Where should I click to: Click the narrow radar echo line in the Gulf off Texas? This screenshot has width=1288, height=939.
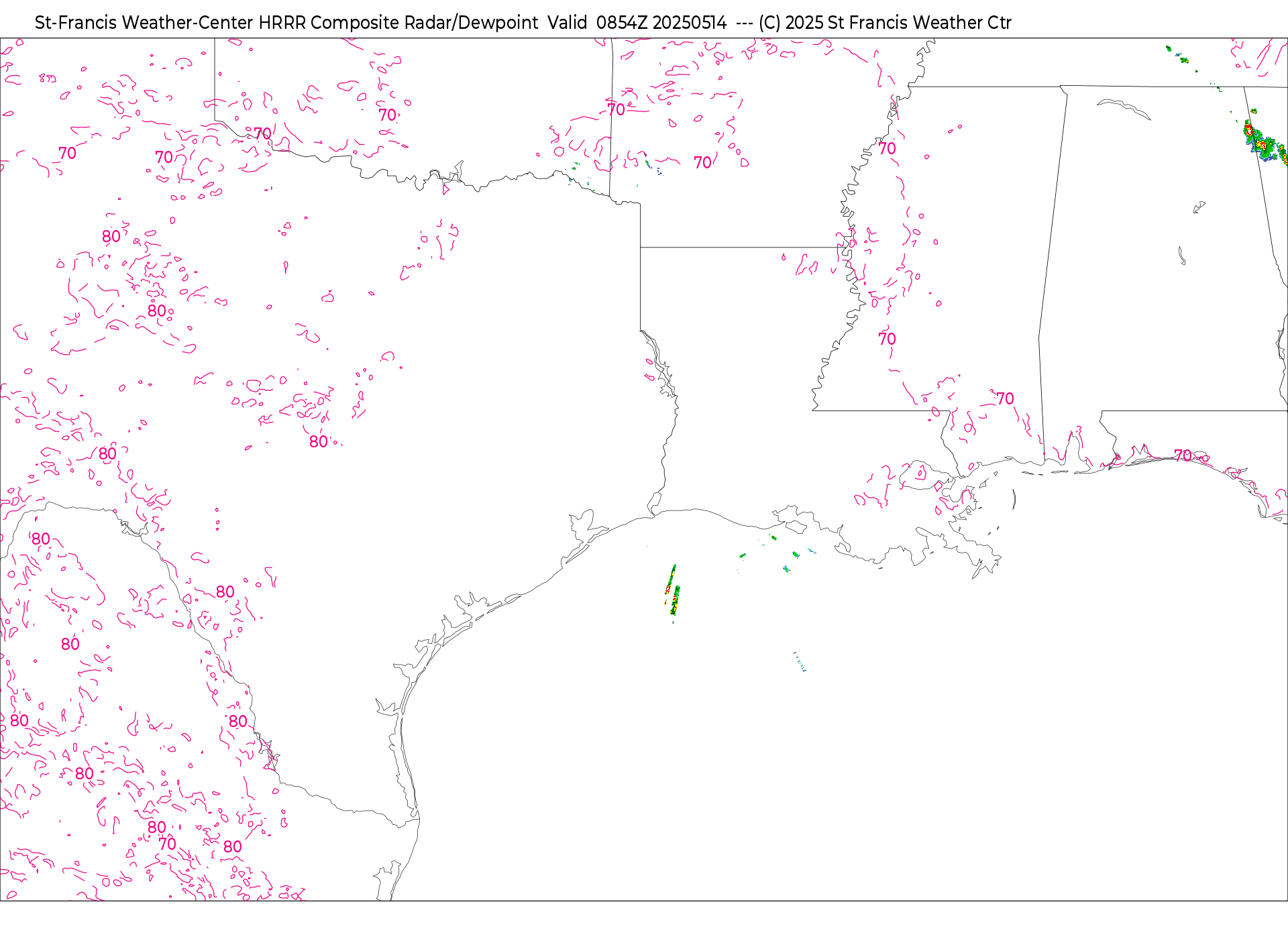pyautogui.click(x=673, y=593)
